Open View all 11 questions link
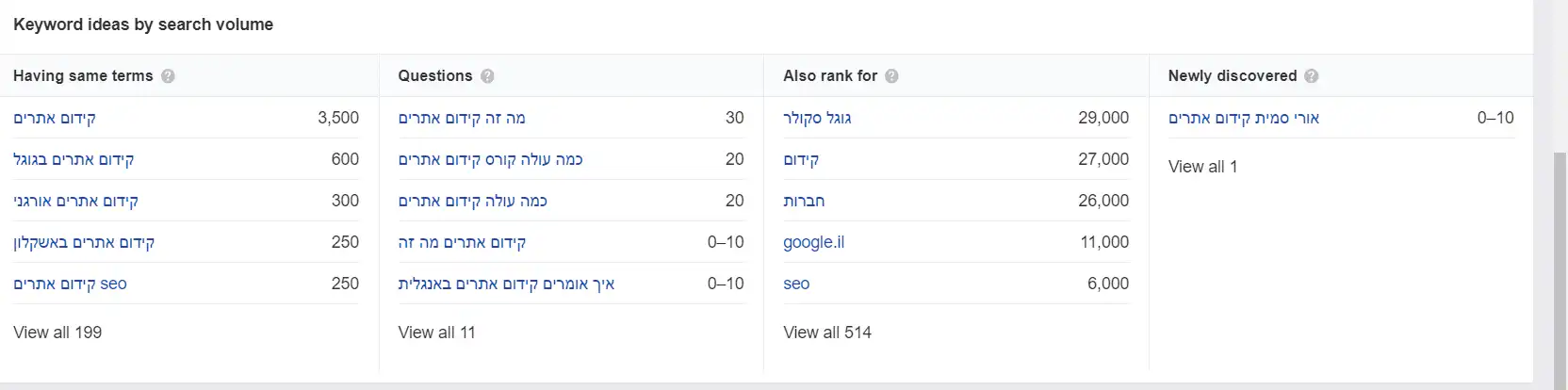The image size is (1568, 390). point(436,333)
